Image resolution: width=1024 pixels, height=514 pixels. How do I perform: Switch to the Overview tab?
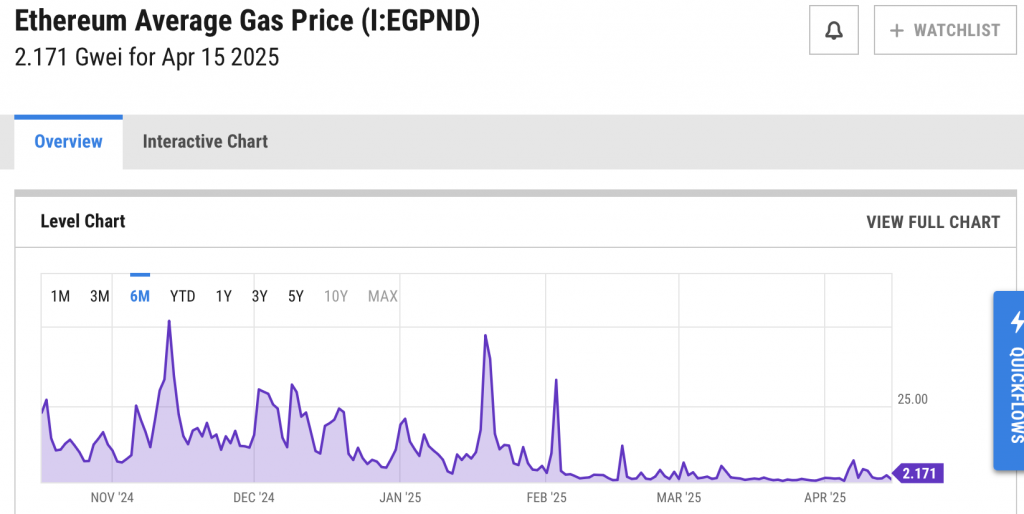point(68,142)
